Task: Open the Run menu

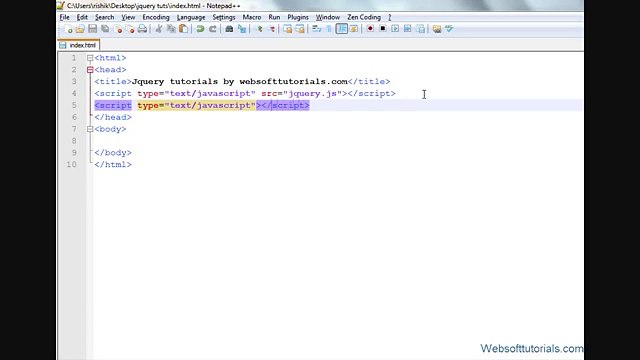Action: coord(274,17)
